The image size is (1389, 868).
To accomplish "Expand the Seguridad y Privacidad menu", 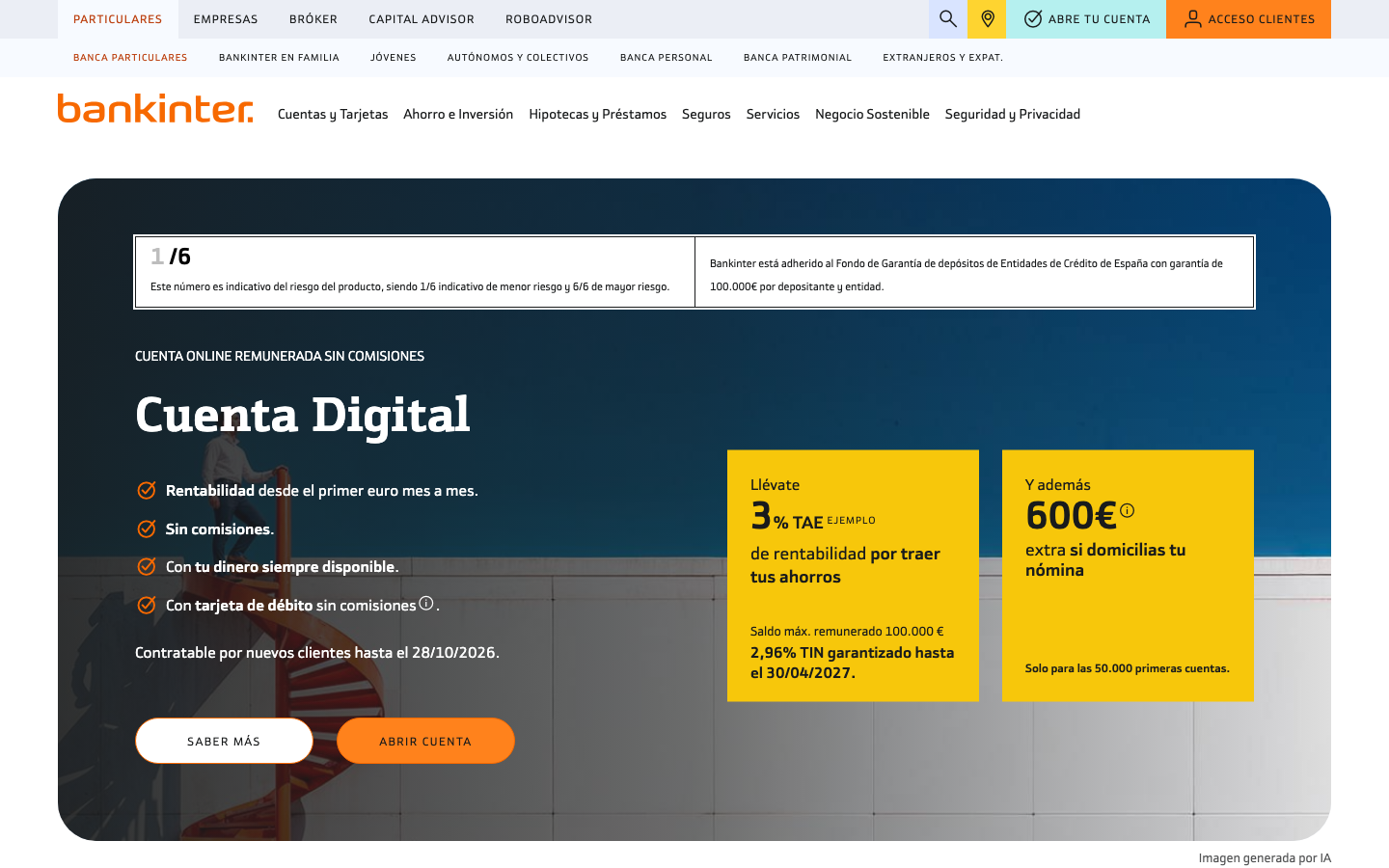I will click(1013, 114).
